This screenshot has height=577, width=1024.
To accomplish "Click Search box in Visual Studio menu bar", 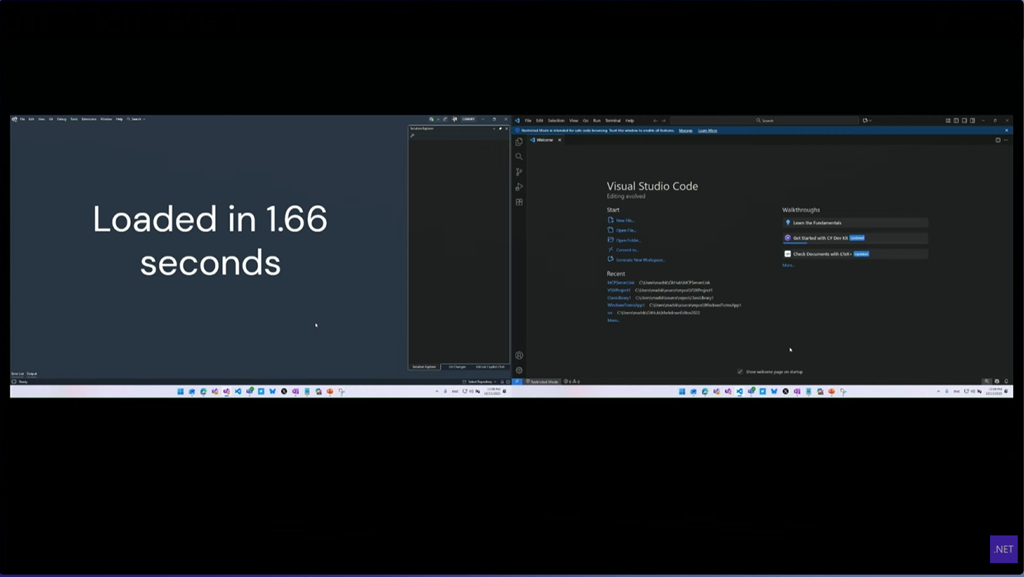I will pyautogui.click(x=136, y=119).
